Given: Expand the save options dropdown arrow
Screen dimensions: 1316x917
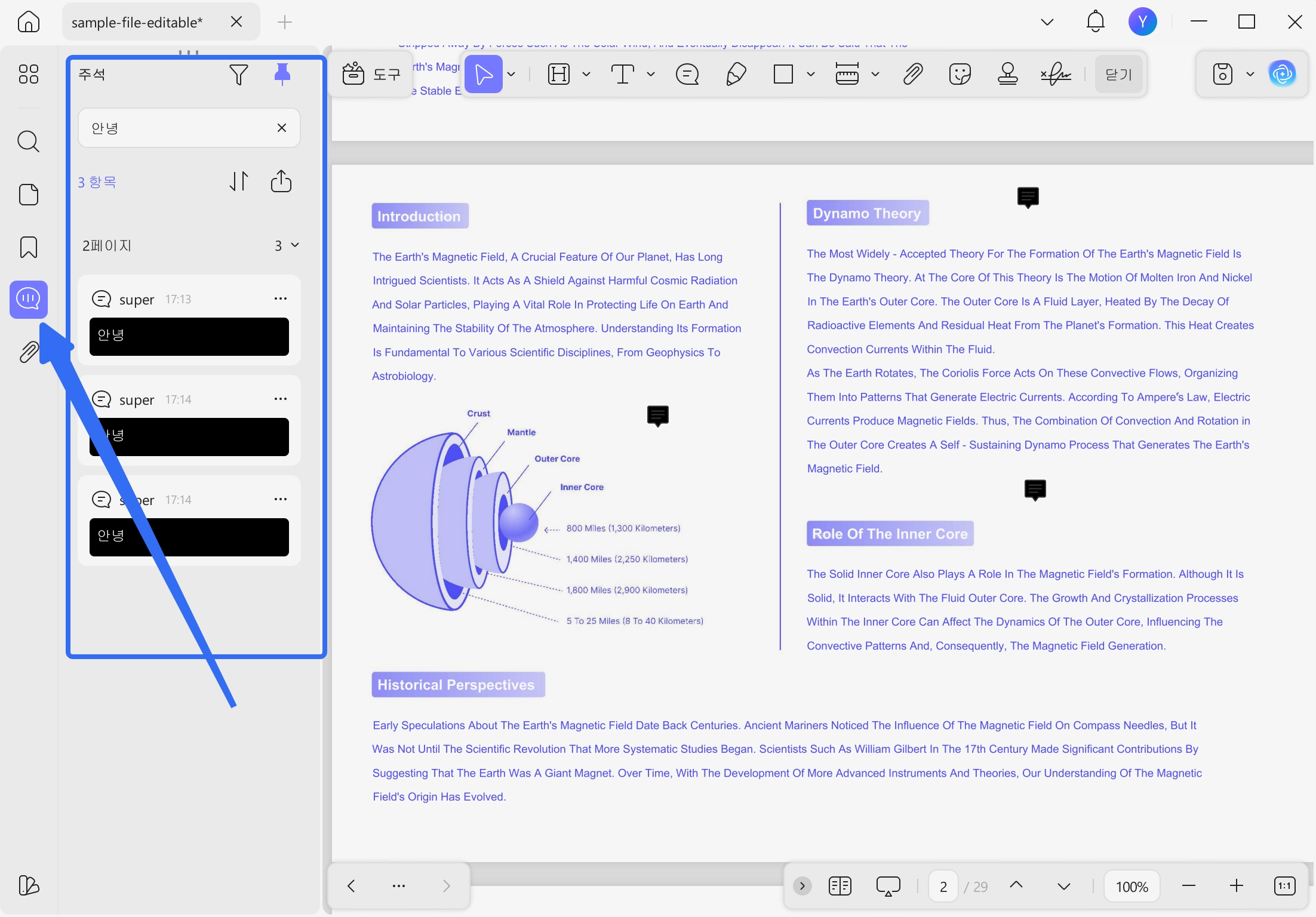Looking at the screenshot, I should click(1250, 74).
